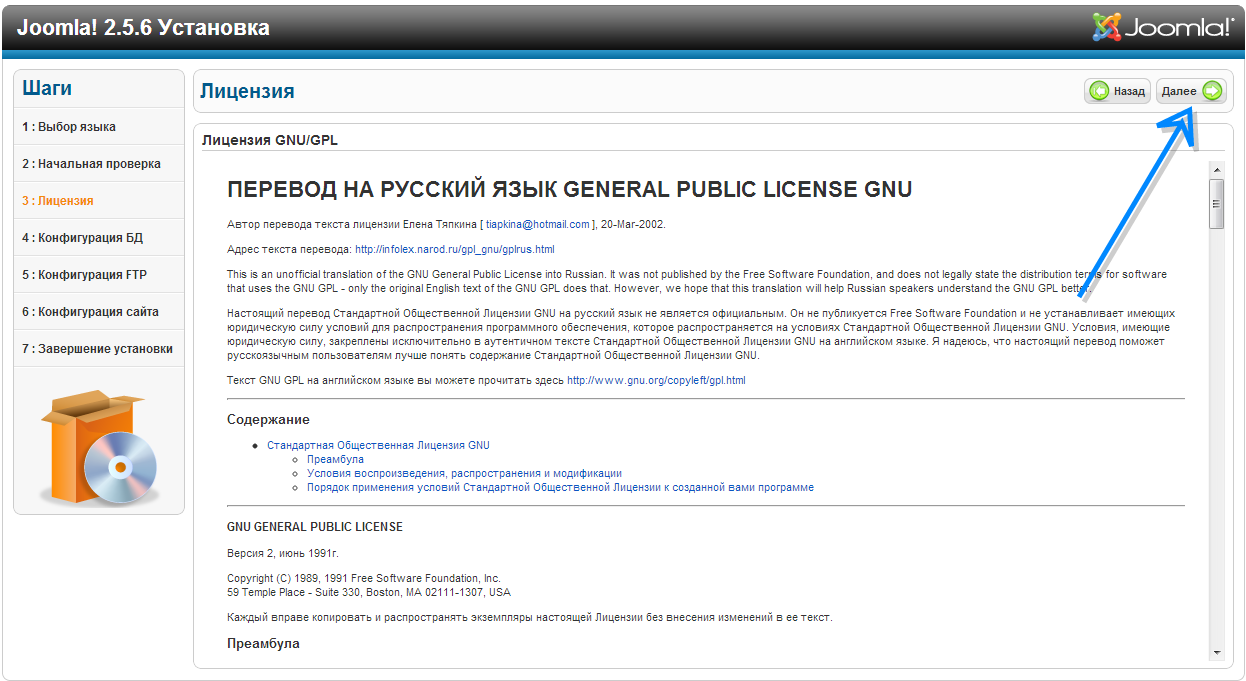Click the license scrollbar down arrow

tap(1216, 652)
